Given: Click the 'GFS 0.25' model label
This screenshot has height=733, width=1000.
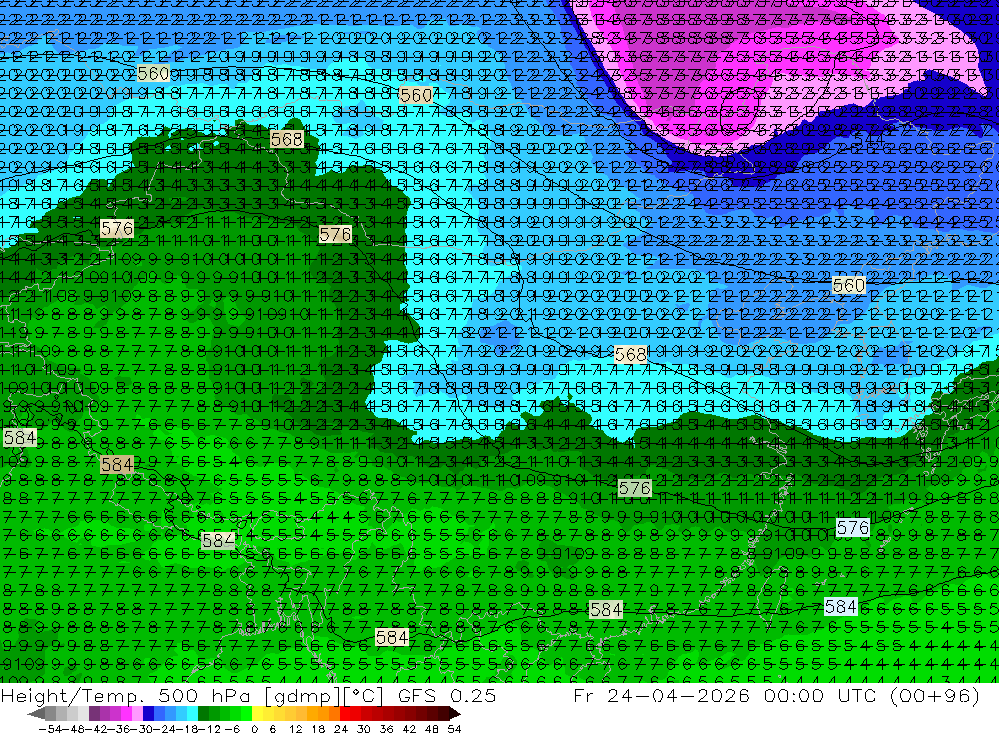Looking at the screenshot, I should point(447,696).
